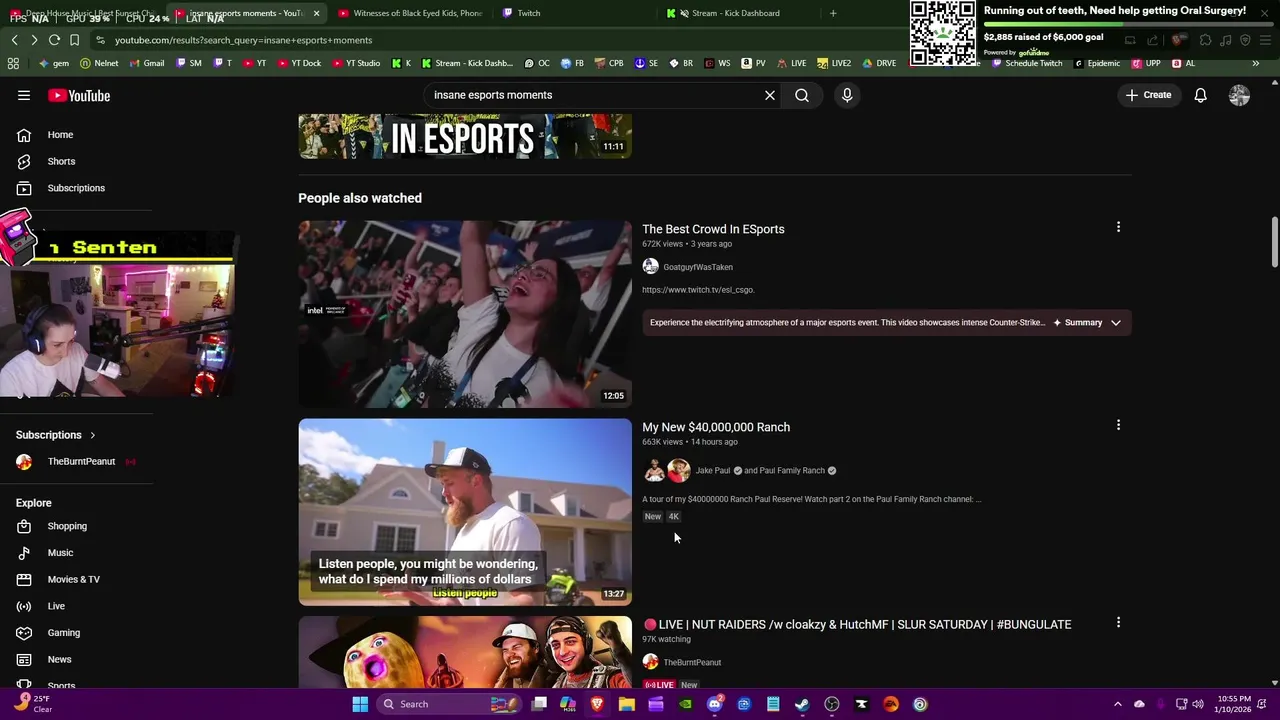Open options for the Ranch video
The width and height of the screenshot is (1280, 720).
click(1118, 426)
